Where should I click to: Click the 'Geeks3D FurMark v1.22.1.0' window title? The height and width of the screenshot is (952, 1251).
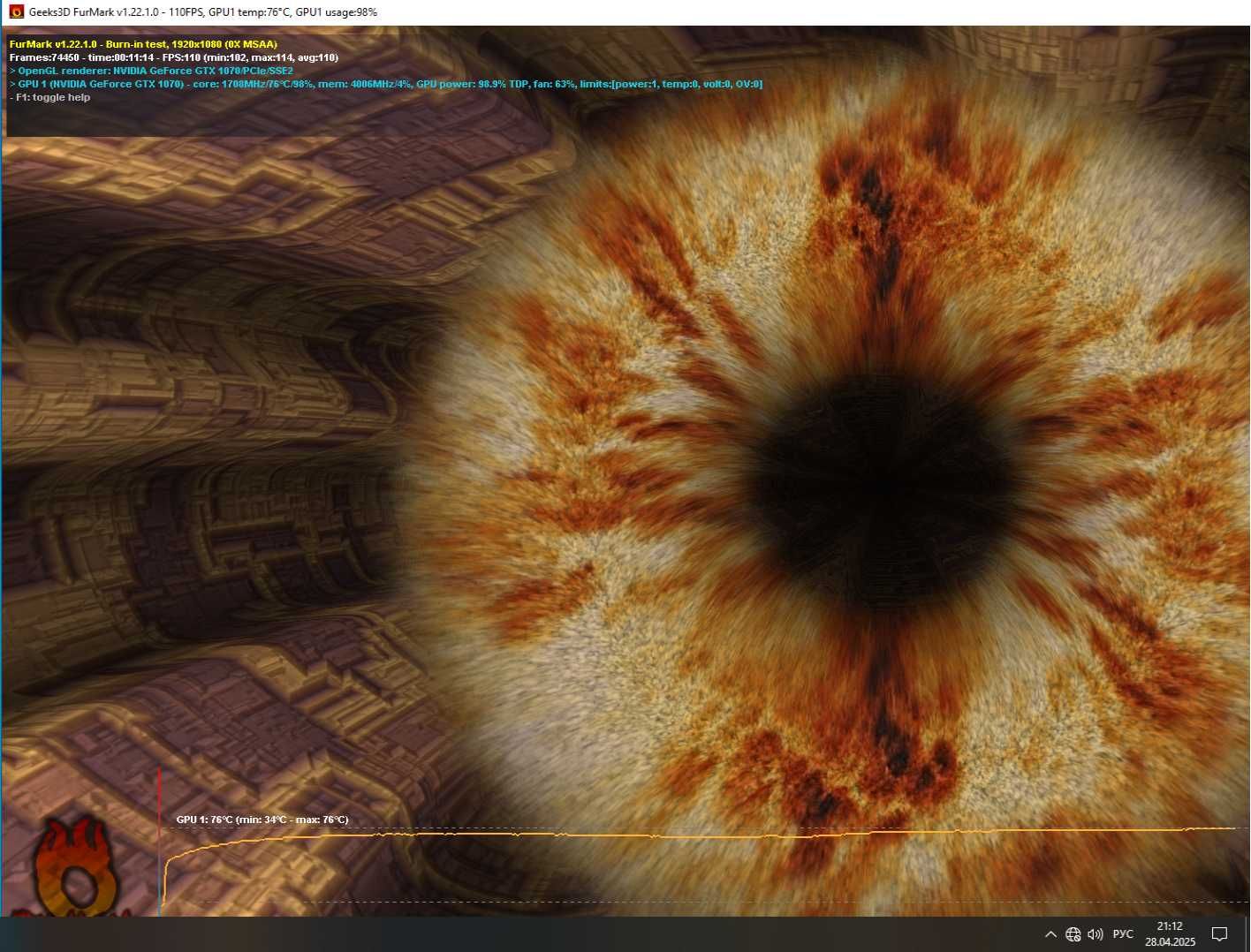[x=203, y=12]
